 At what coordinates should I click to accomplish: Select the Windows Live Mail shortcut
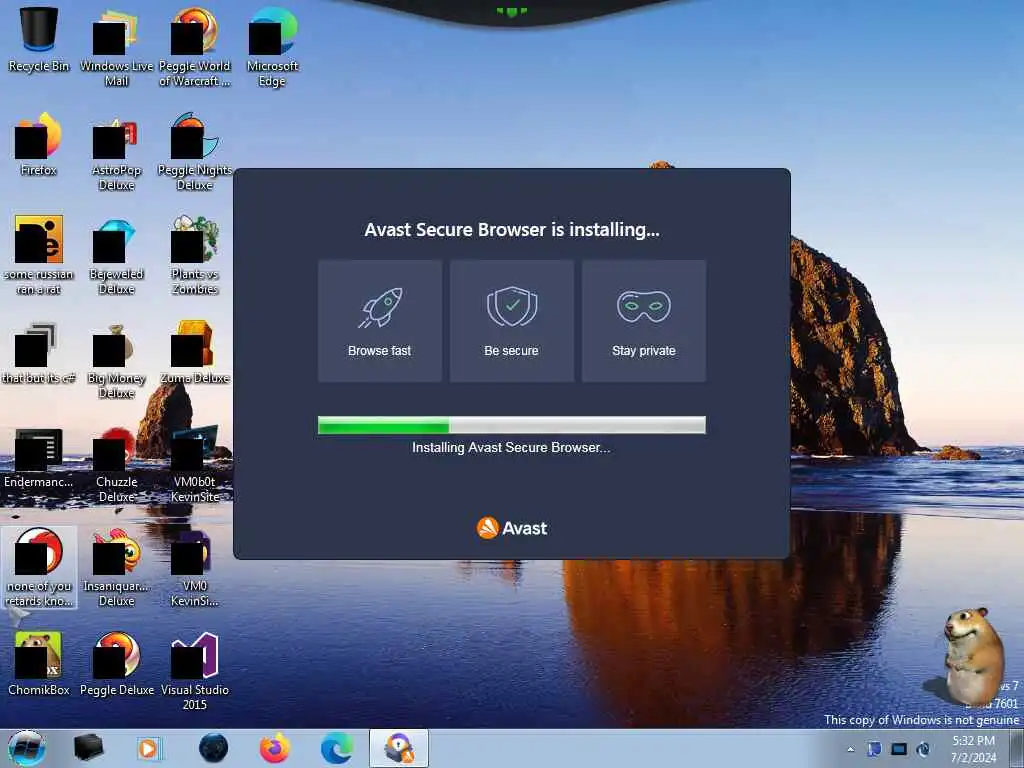(x=116, y=46)
